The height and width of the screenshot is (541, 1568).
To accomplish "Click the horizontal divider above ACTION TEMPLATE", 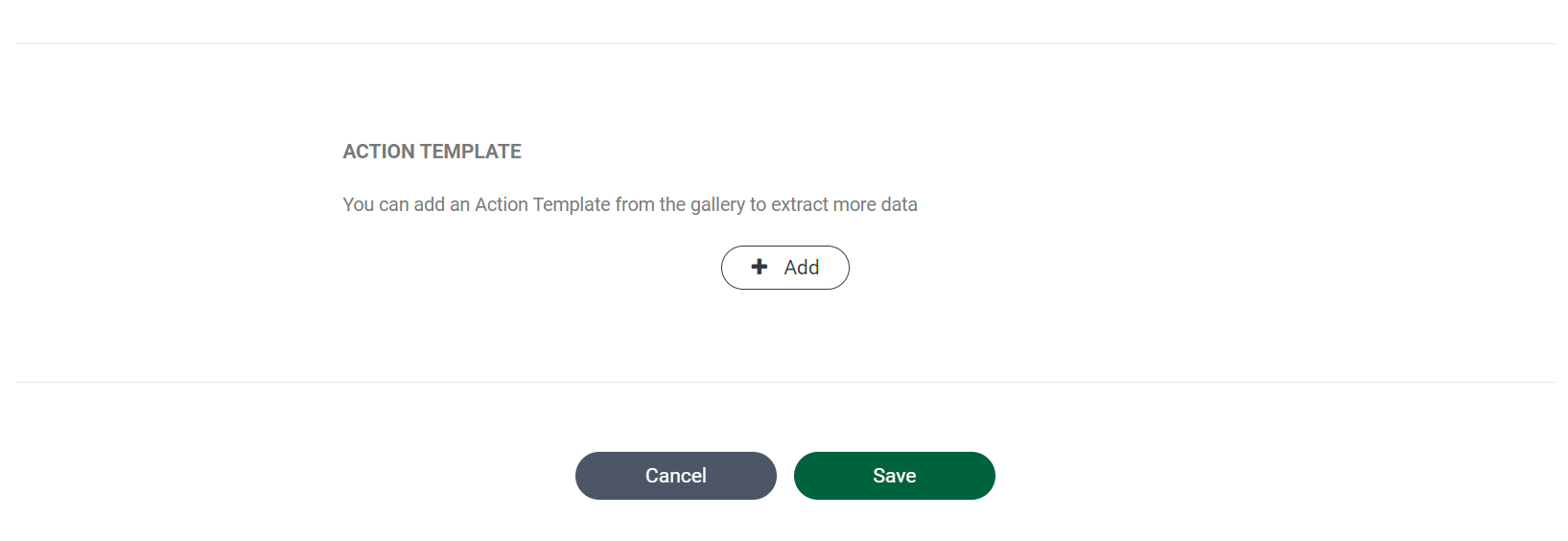I will pos(784,43).
